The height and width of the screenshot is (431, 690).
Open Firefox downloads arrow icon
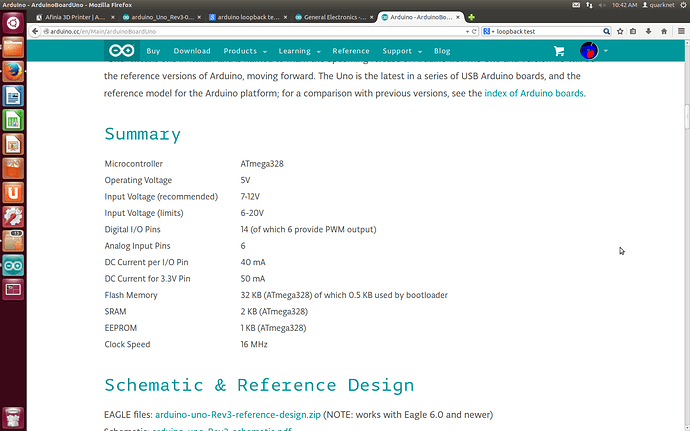point(648,31)
